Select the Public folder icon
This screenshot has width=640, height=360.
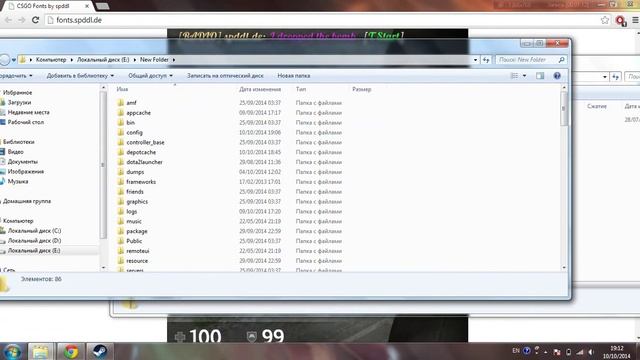(120, 241)
